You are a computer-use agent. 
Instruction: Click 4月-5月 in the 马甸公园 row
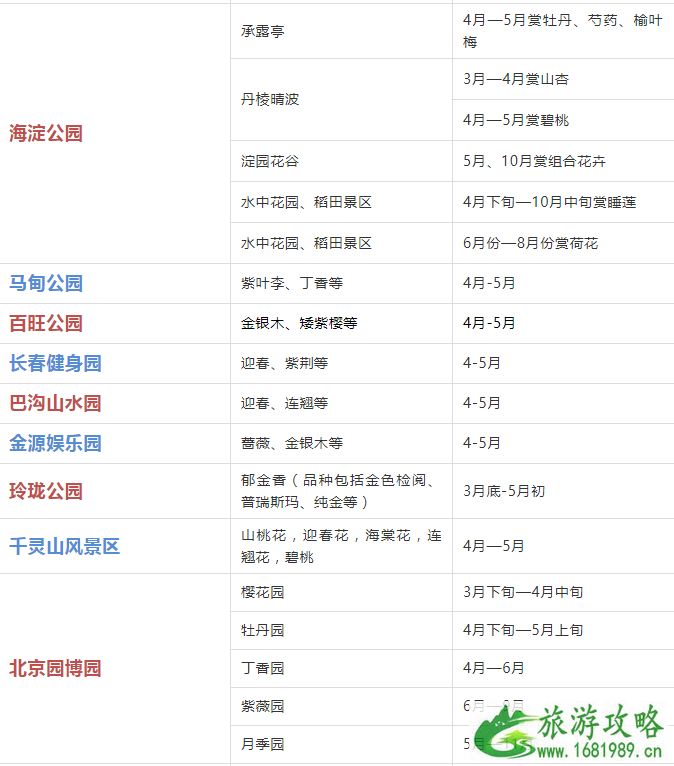point(489,283)
